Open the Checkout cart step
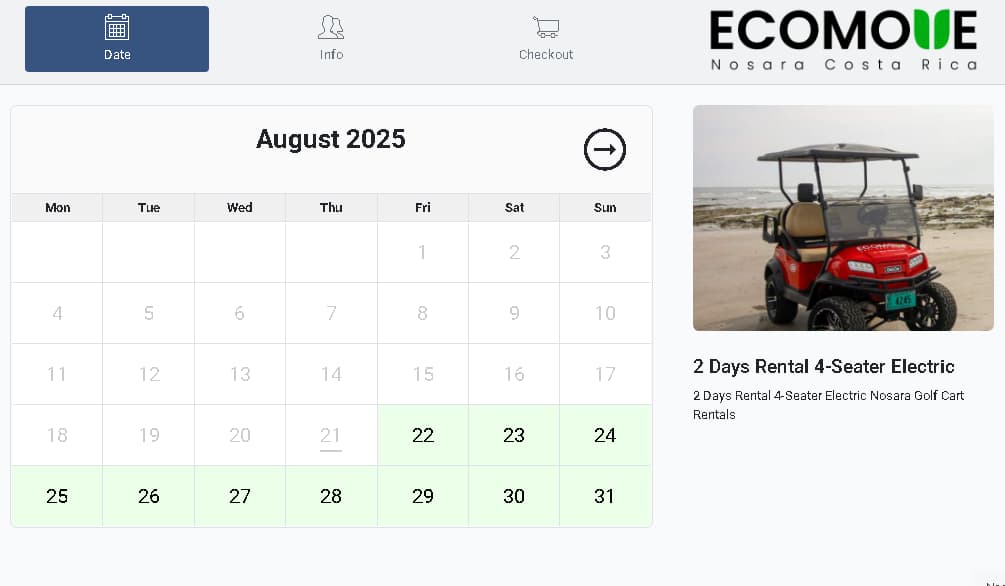 tap(546, 39)
